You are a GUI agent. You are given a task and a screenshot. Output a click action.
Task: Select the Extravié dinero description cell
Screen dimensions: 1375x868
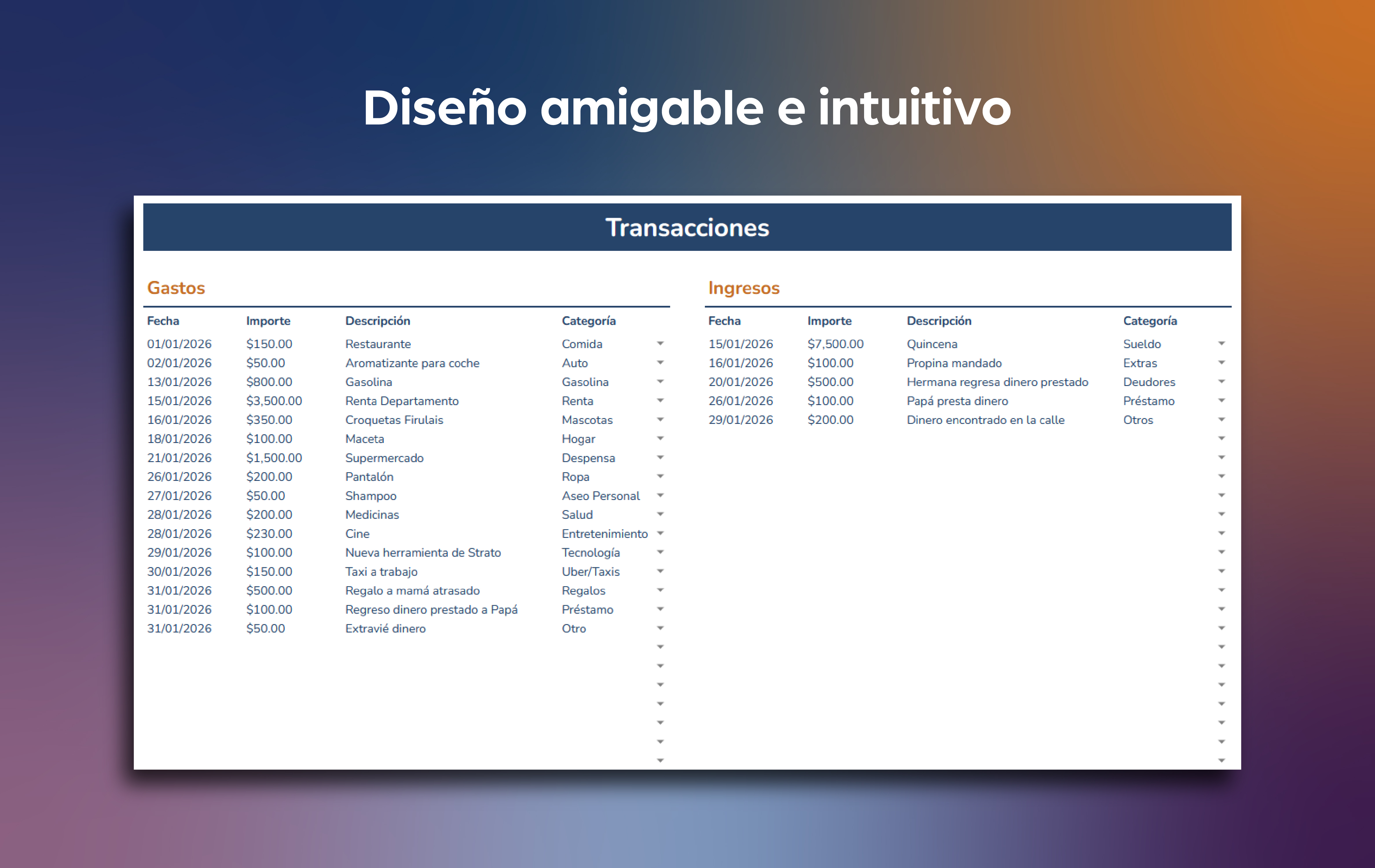(385, 628)
